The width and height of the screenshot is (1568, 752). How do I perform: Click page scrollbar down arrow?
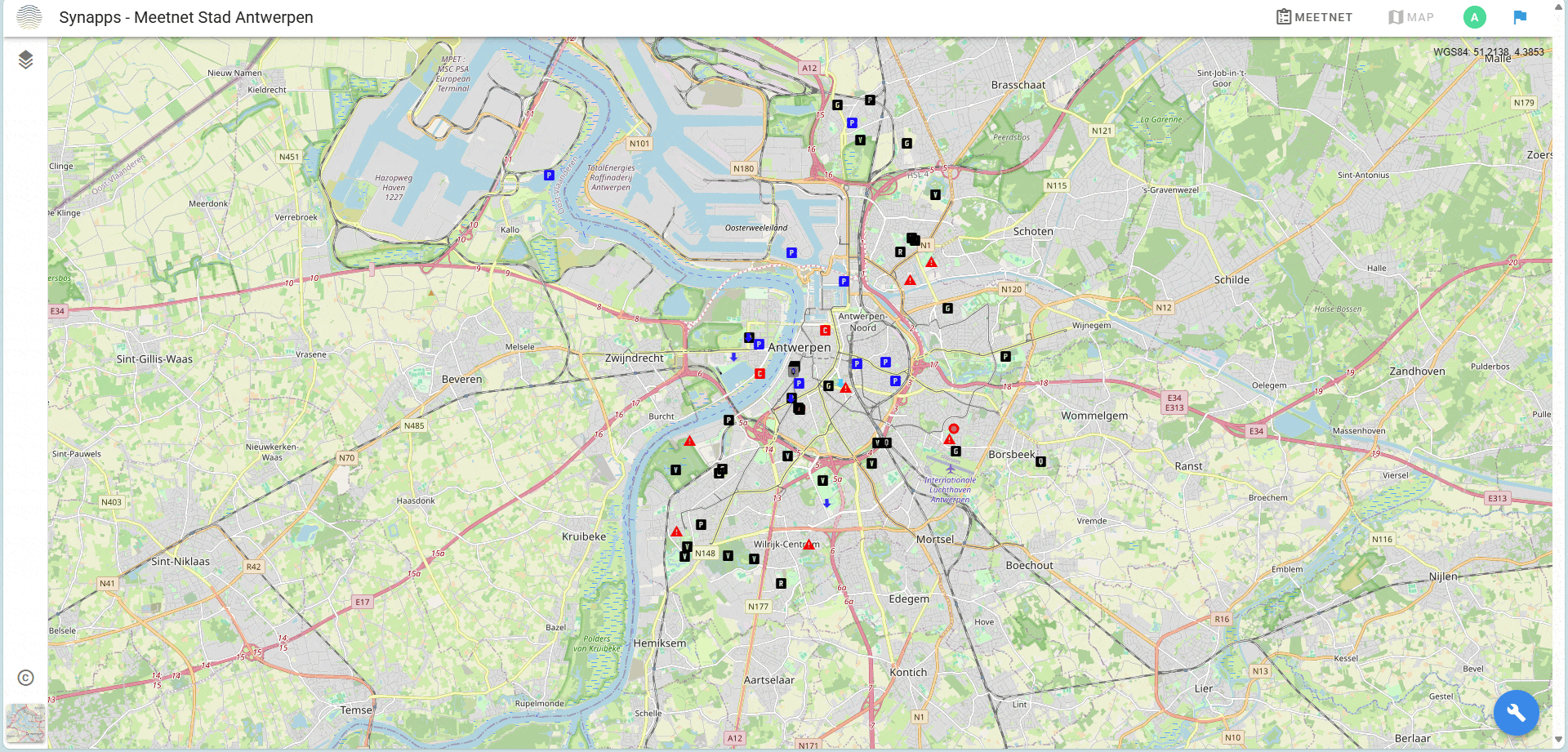1558,739
